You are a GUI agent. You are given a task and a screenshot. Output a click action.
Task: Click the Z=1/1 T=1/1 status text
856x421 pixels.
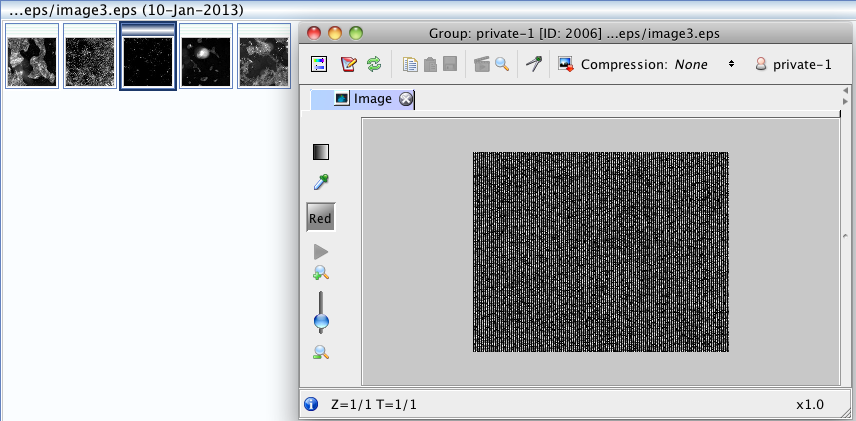pos(374,405)
